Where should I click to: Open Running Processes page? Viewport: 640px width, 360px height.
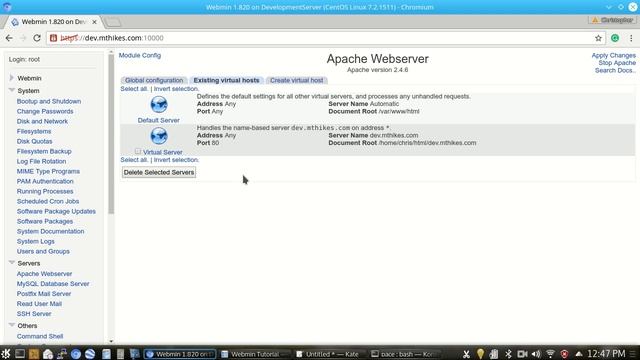click(45, 191)
